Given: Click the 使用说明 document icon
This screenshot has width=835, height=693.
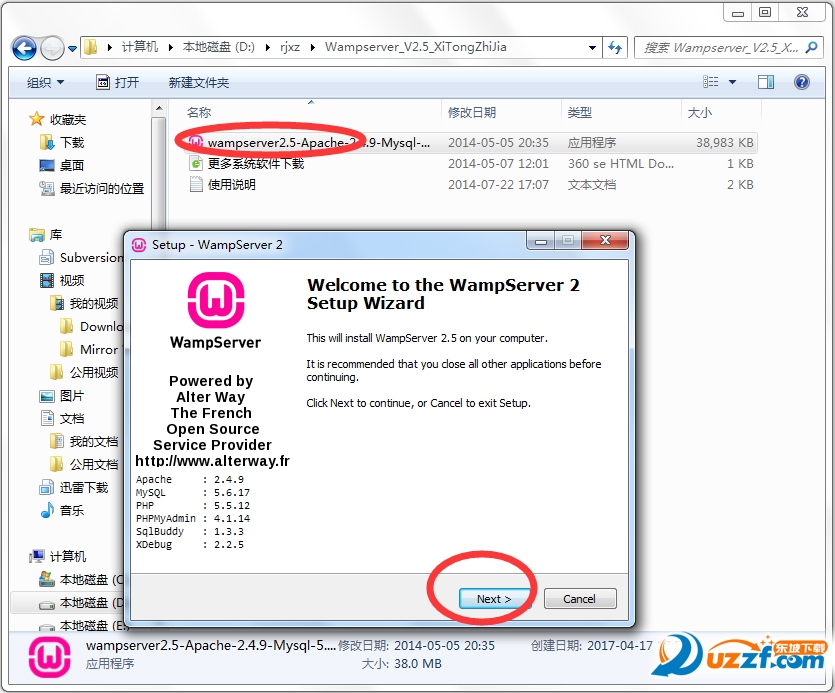Looking at the screenshot, I should [196, 184].
